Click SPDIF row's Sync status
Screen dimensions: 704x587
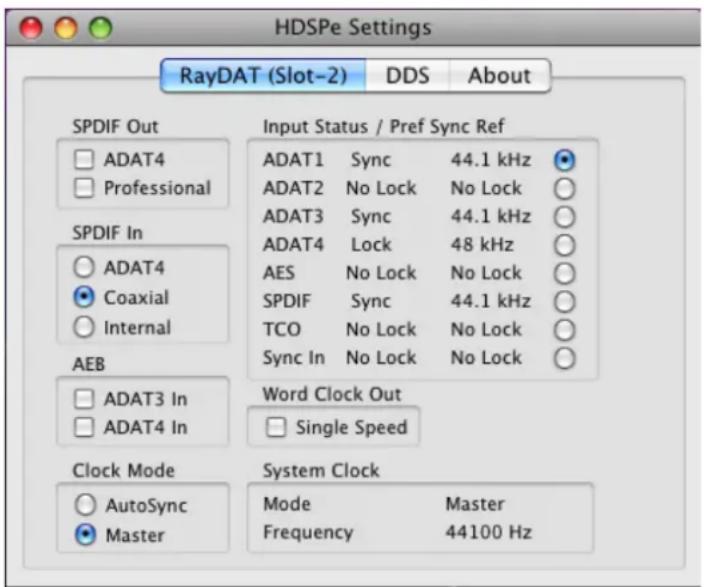pos(371,301)
